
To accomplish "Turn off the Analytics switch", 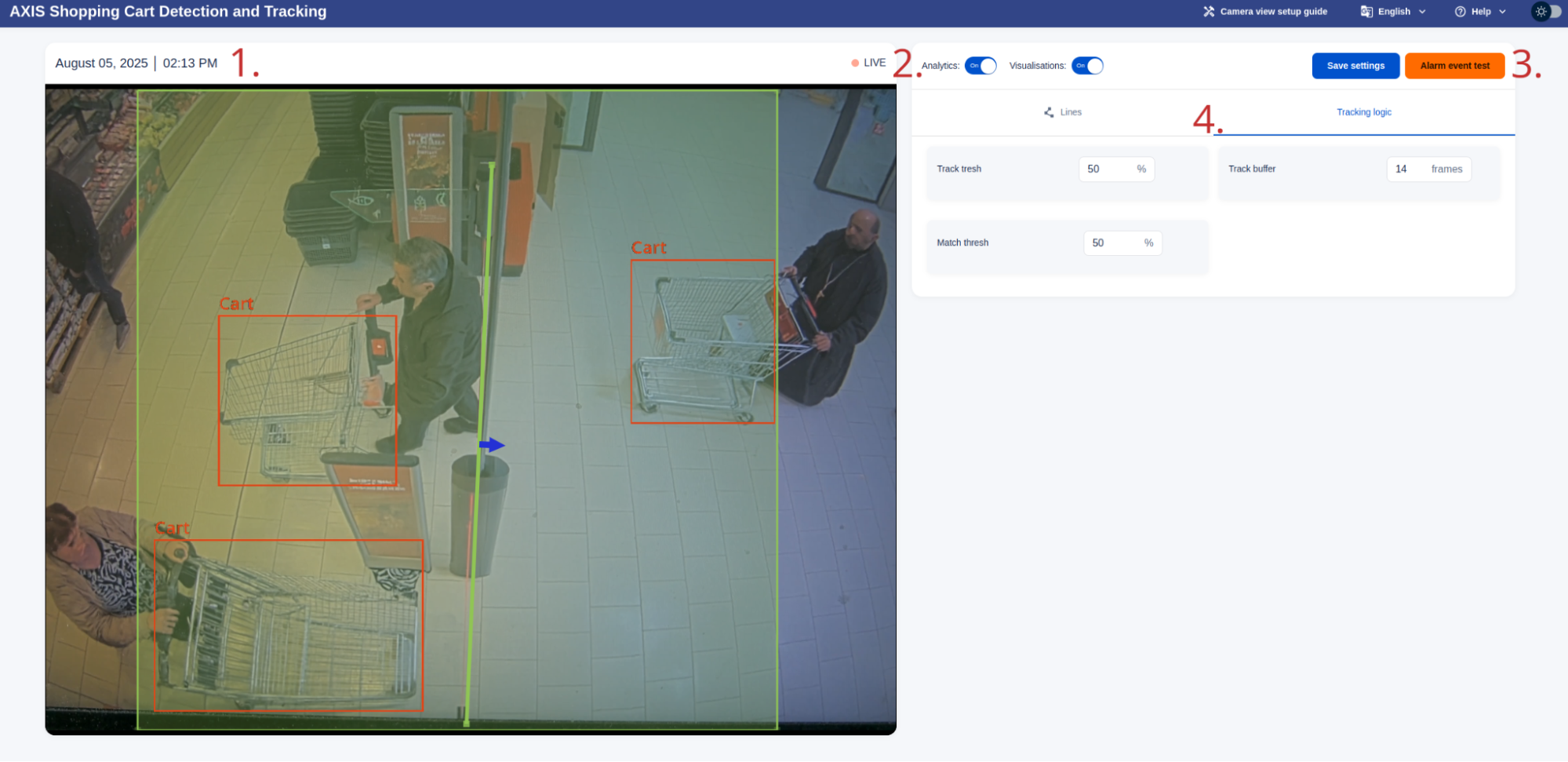I will pos(980,66).
